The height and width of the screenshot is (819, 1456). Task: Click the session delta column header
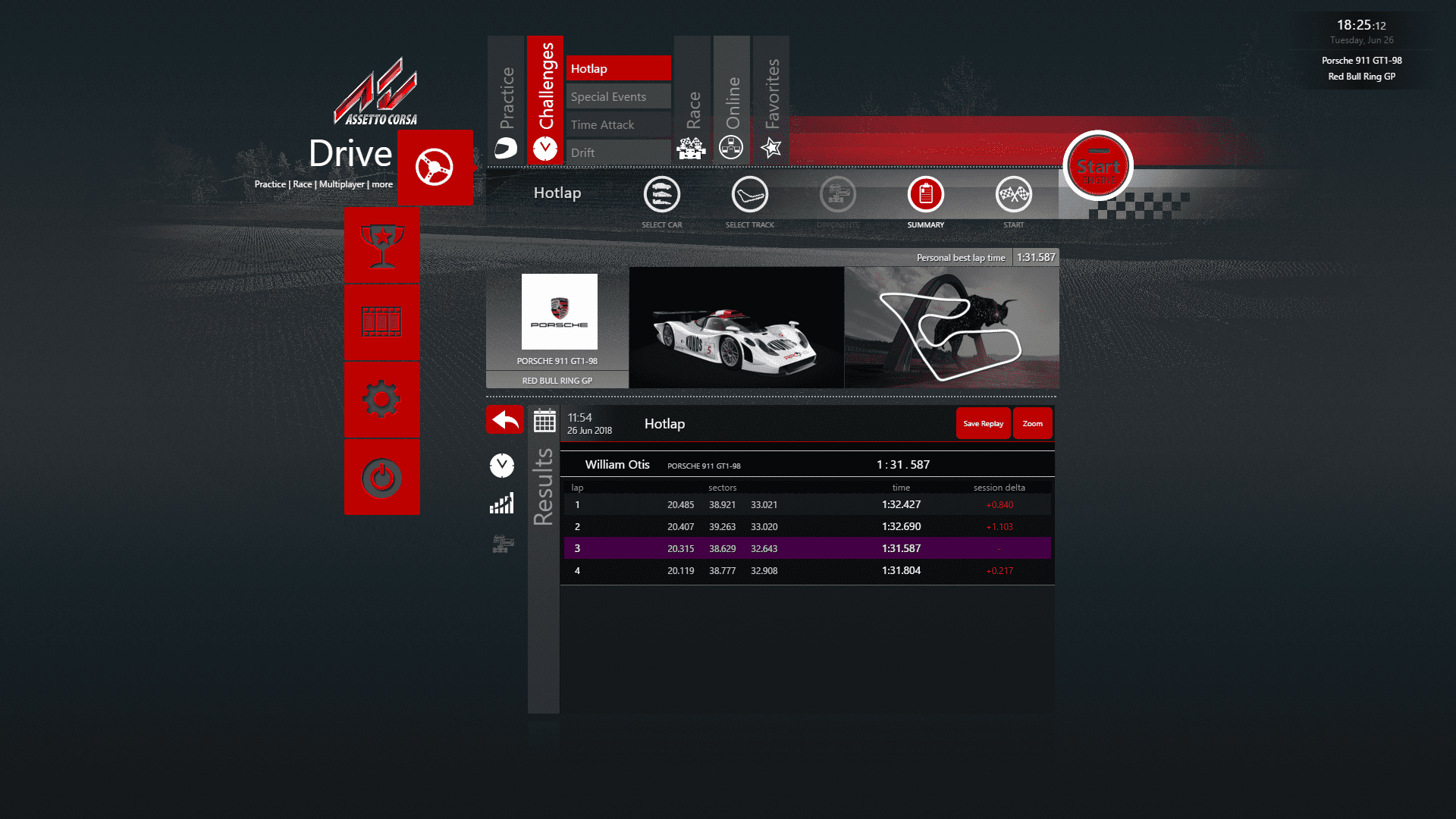(999, 488)
